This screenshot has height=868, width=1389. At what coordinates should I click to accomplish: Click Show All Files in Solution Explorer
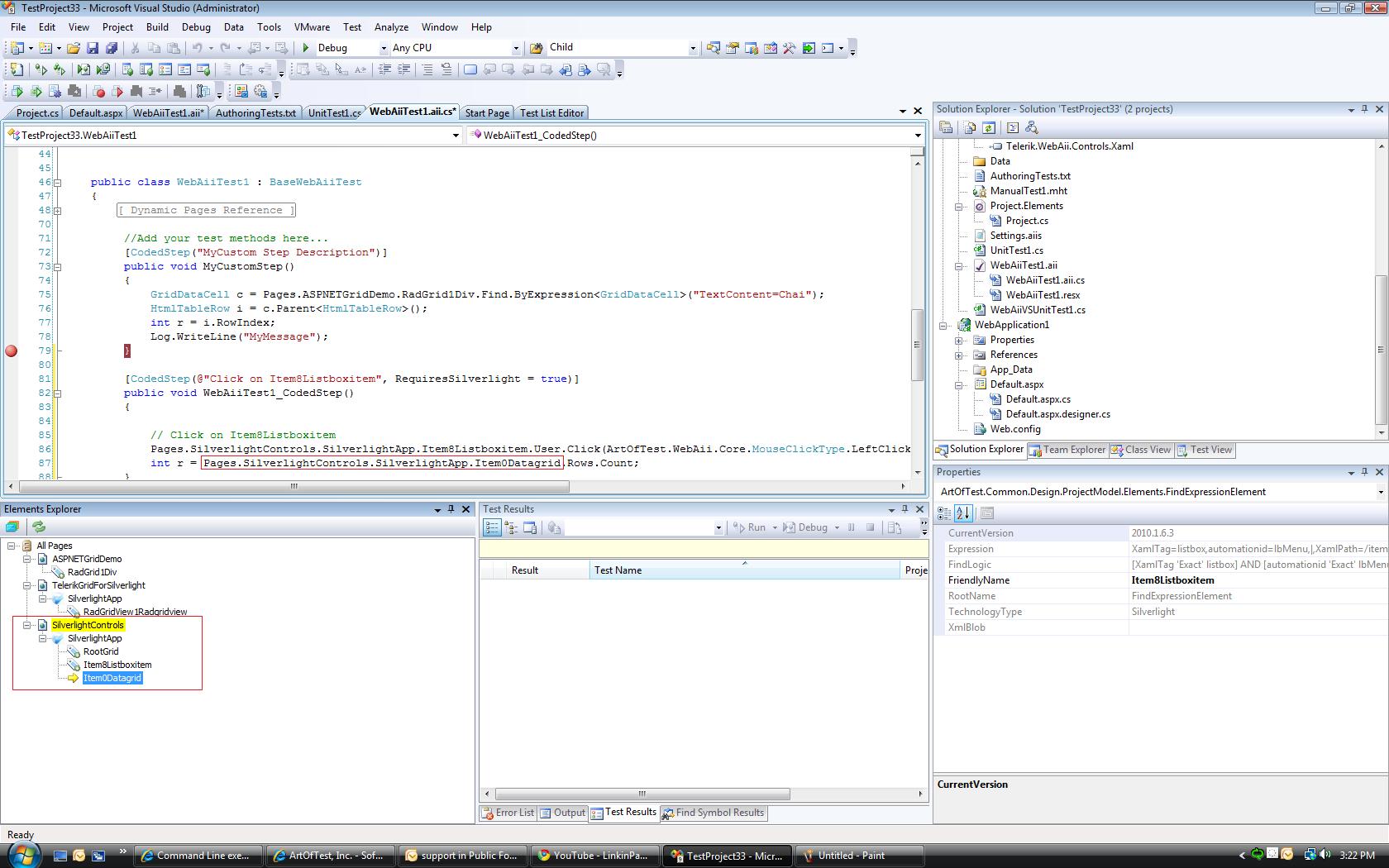[969, 127]
